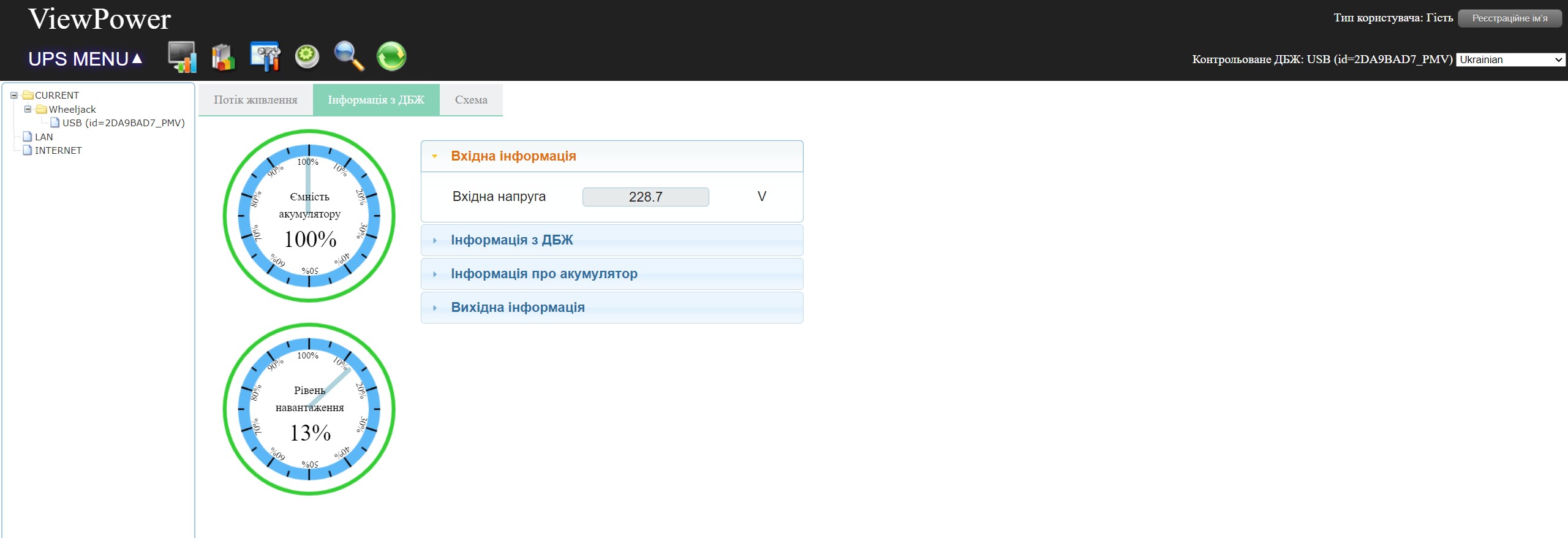The height and width of the screenshot is (538, 1568).
Task: Click the monitor with bar chart icon
Action: [182, 57]
